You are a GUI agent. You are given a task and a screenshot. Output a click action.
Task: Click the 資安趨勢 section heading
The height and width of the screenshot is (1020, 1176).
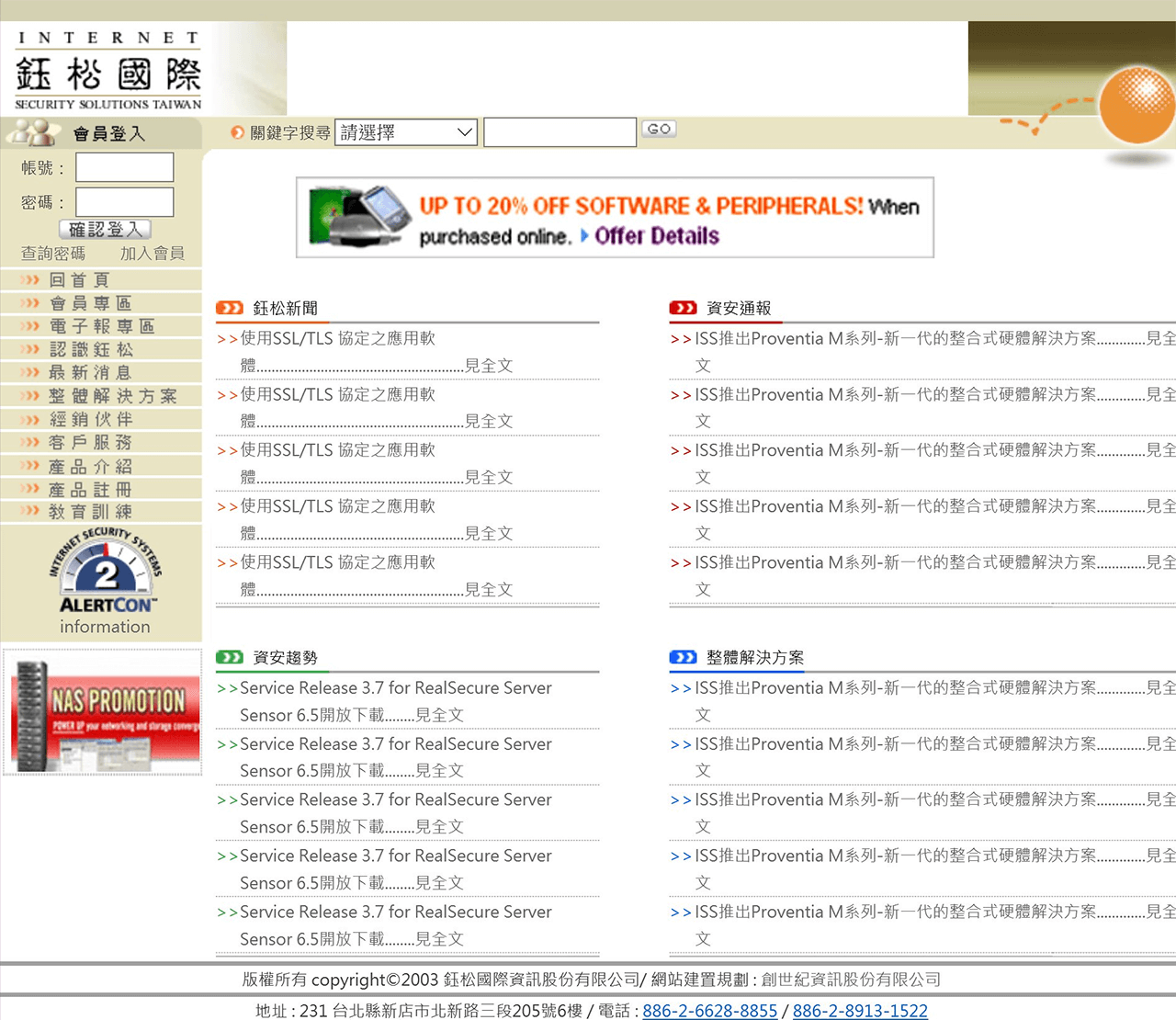286,657
